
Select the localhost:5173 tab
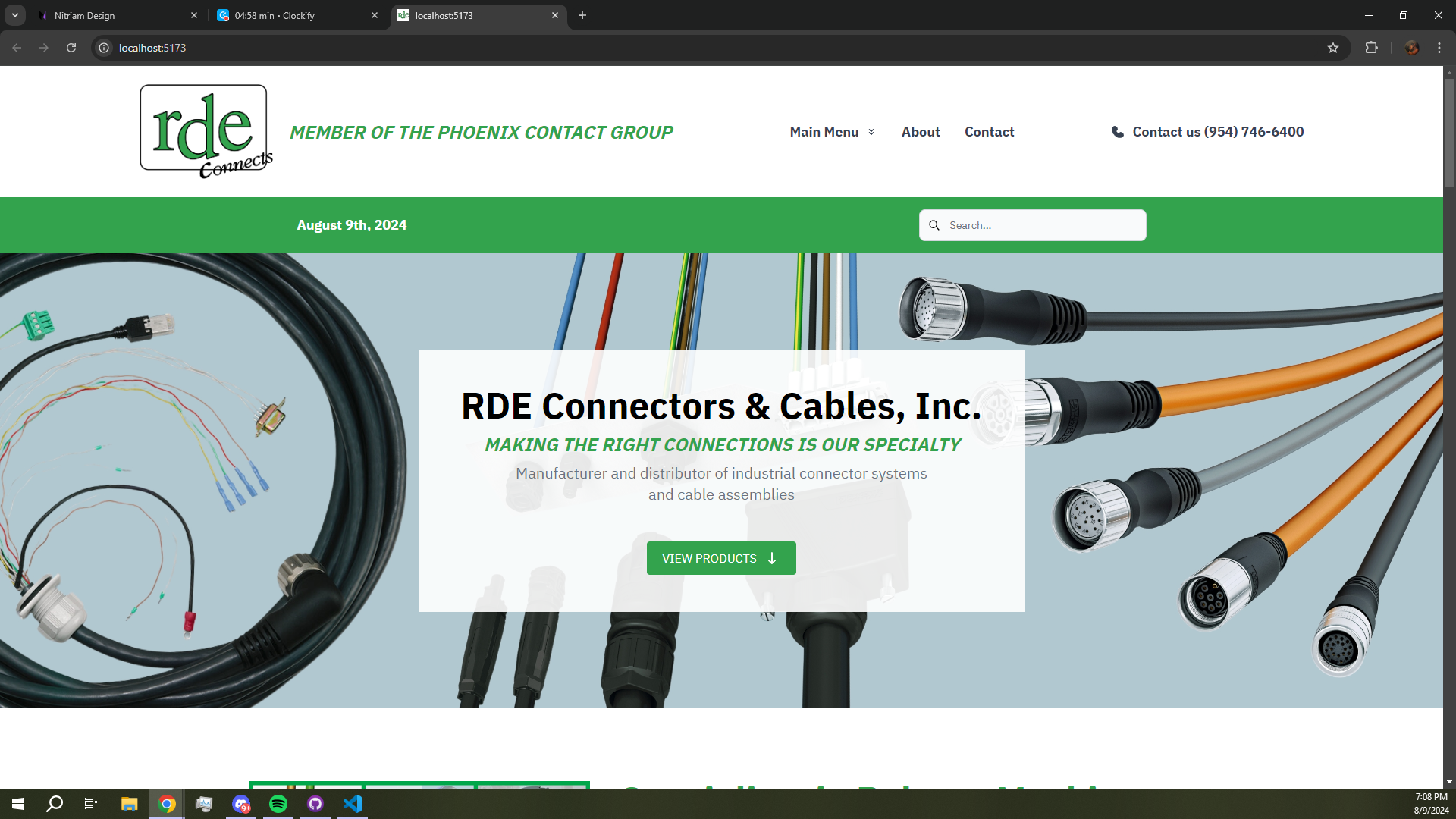(478, 15)
